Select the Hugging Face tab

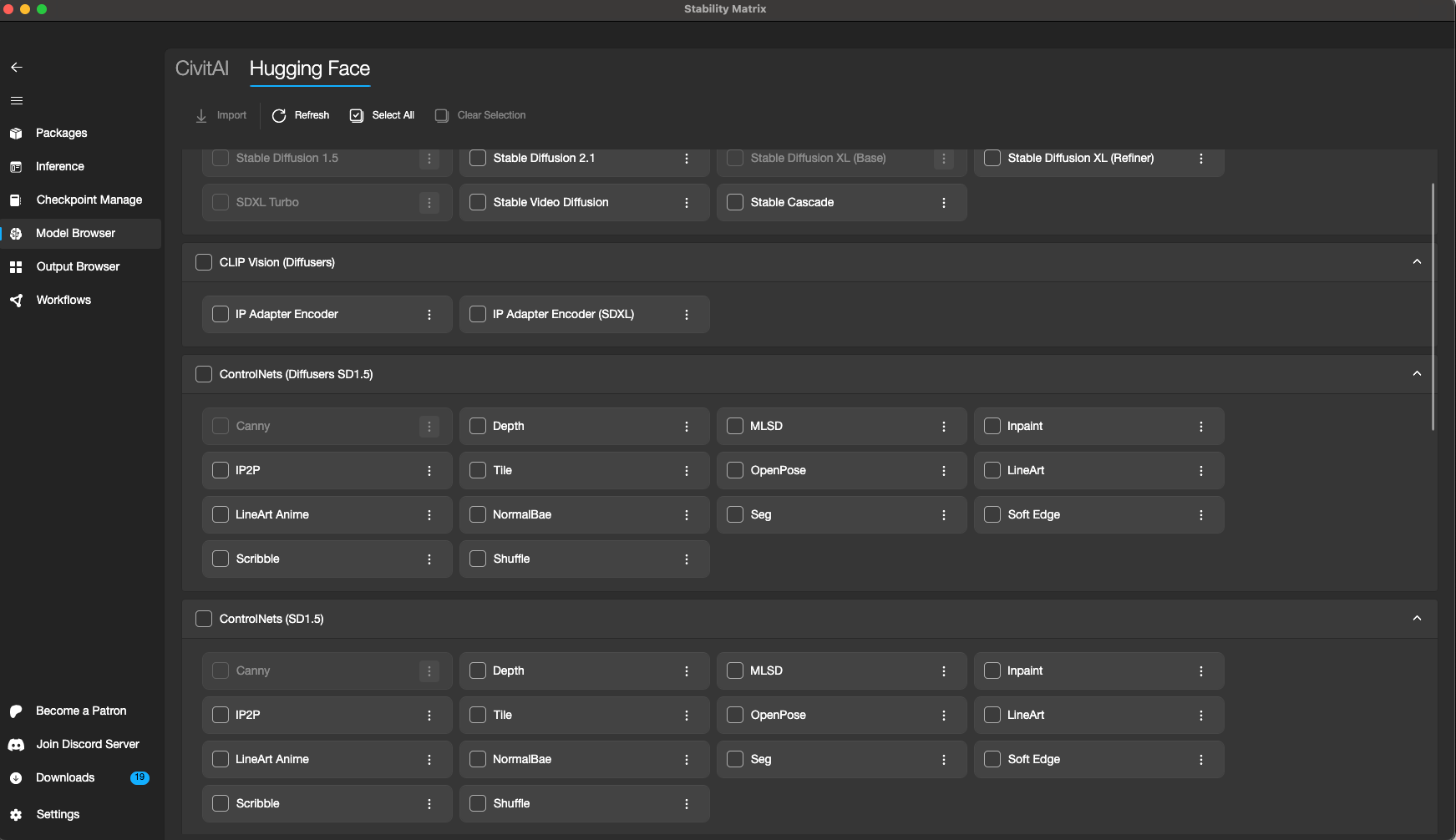[309, 68]
